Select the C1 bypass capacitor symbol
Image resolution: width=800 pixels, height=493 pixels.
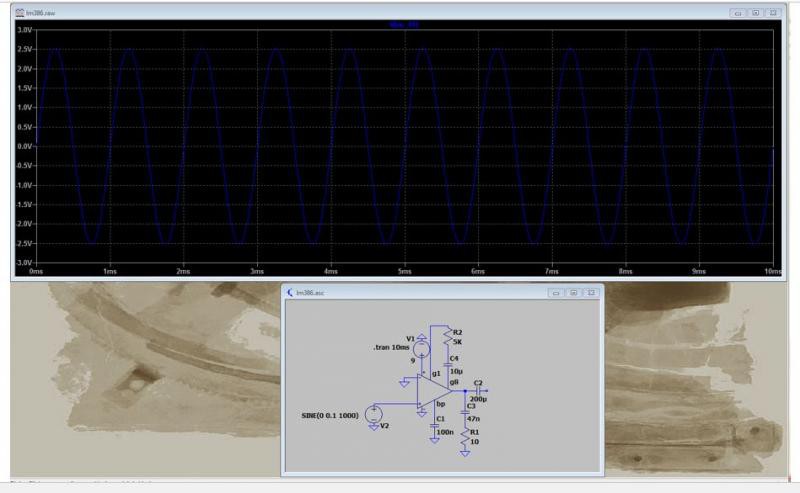(434, 426)
